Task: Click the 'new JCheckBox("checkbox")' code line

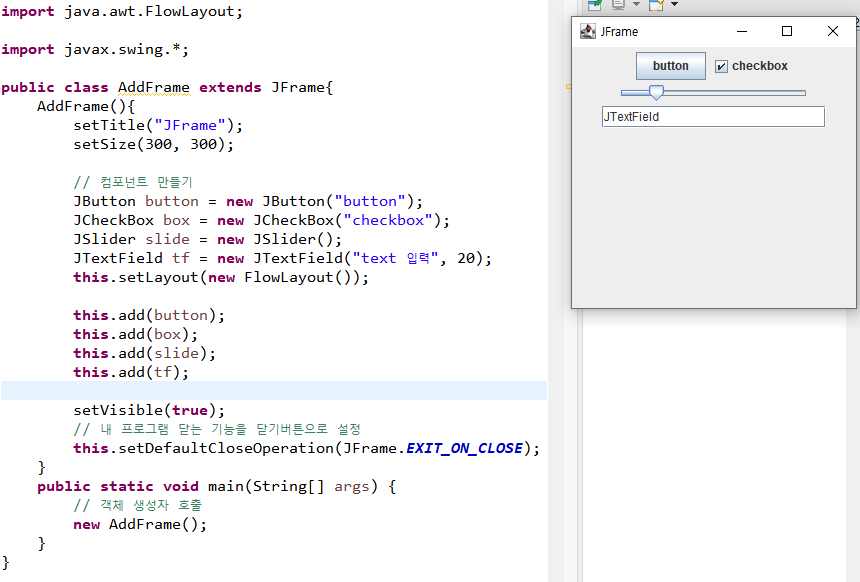Action: click(262, 221)
